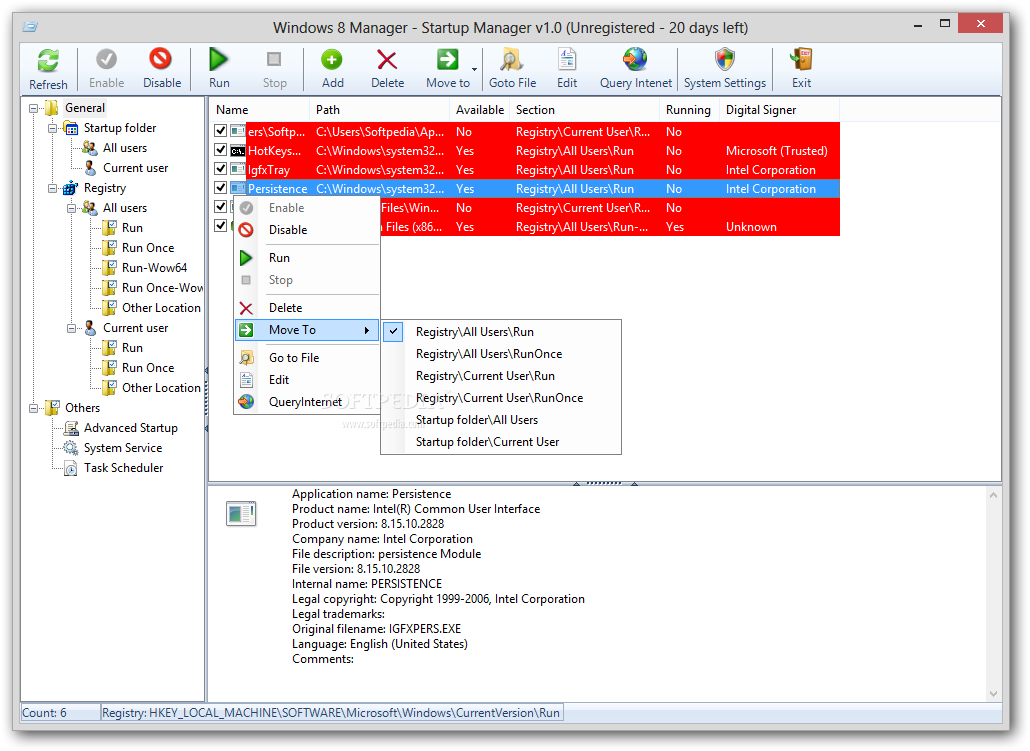Select Other Location under Current user
Viewport: 1030px width, 751px height.
[x=161, y=388]
